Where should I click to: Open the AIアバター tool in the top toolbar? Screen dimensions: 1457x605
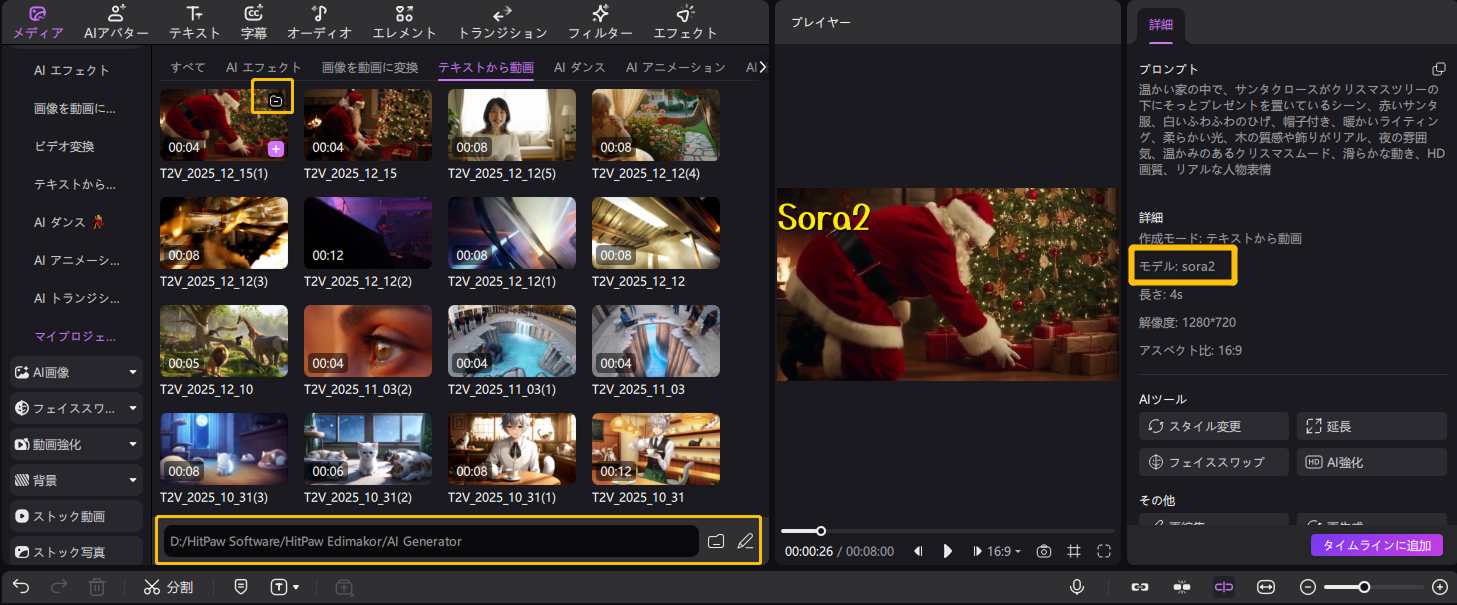click(x=114, y=22)
